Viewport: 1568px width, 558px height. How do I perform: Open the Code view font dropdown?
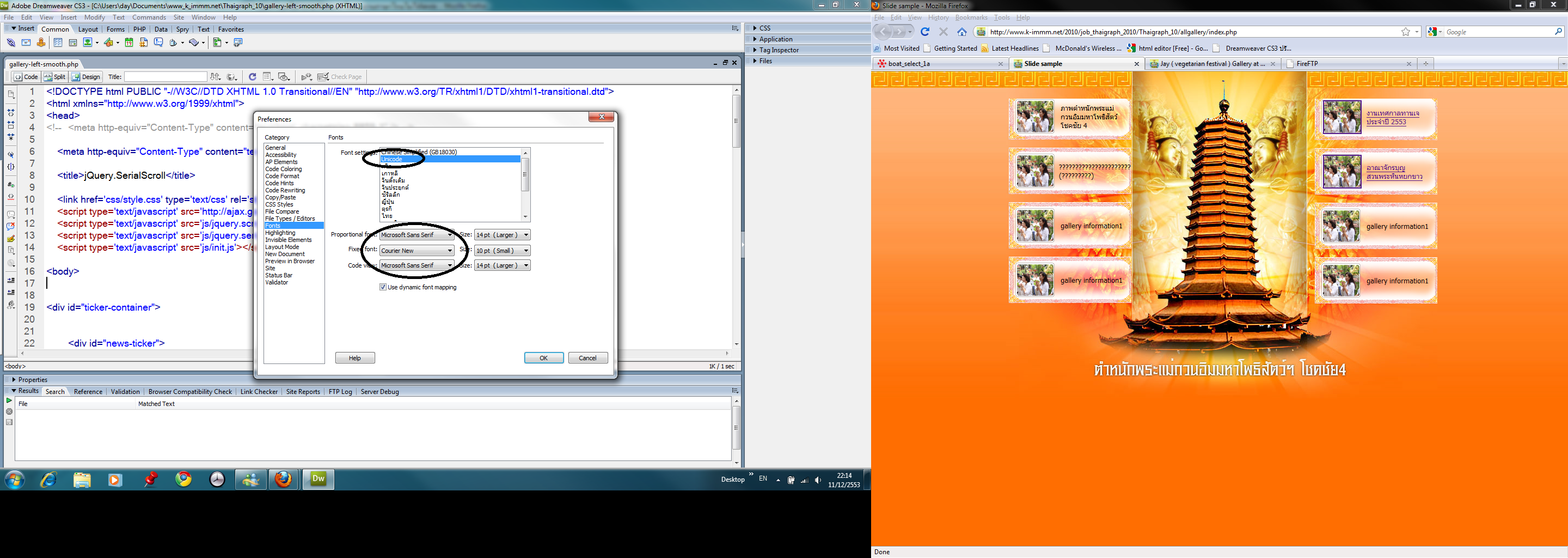417,265
